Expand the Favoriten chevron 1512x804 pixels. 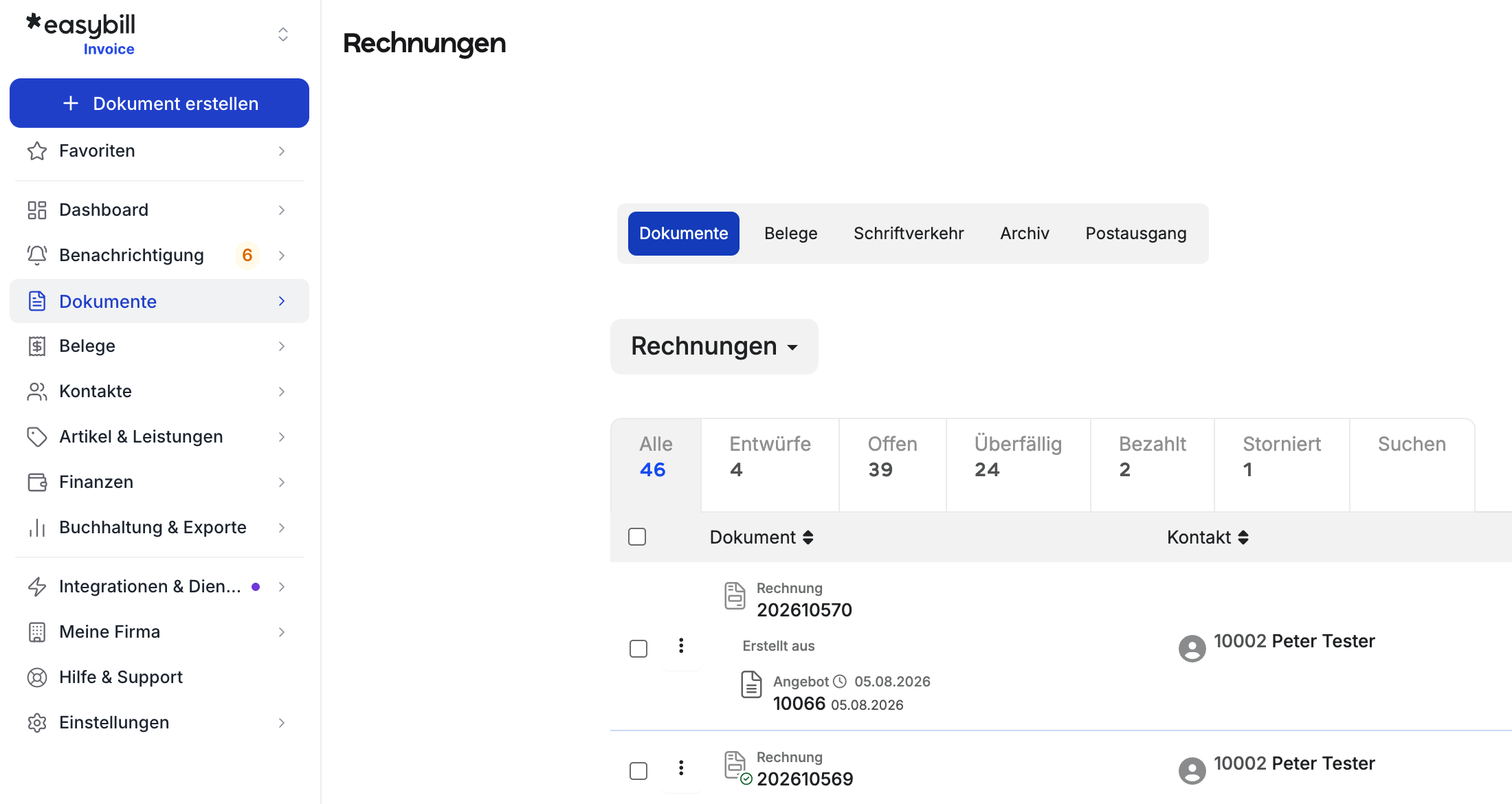click(x=282, y=151)
